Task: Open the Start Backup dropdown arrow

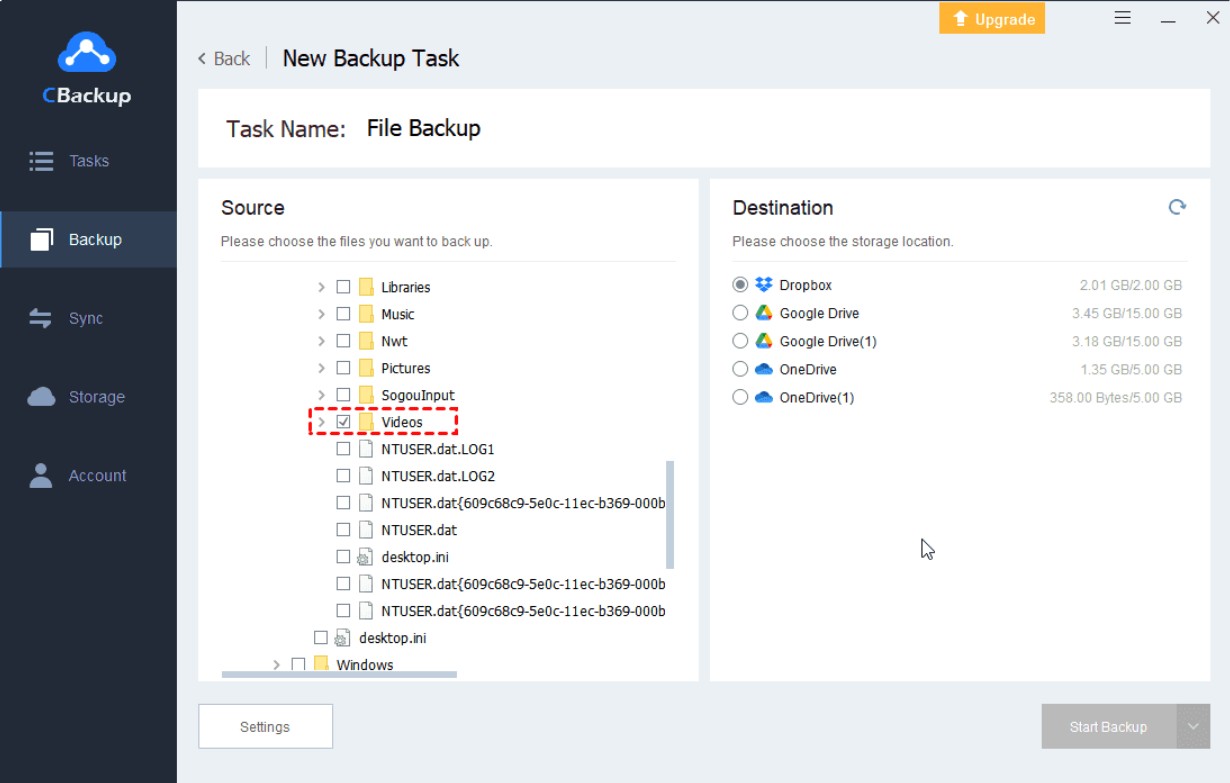Action: (1193, 727)
